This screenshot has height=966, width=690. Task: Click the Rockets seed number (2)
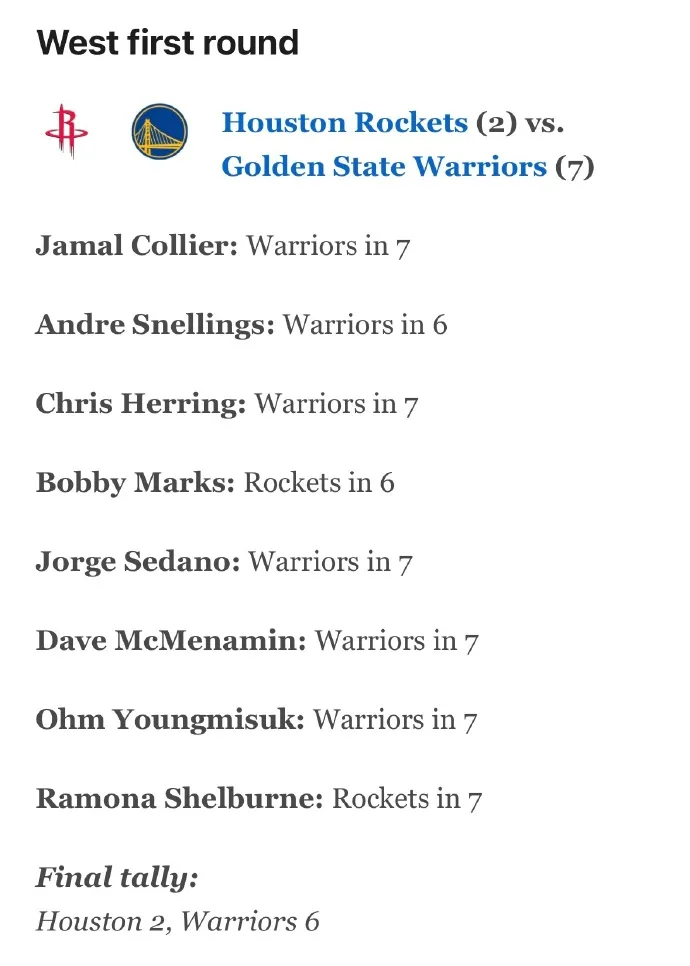tap(497, 123)
